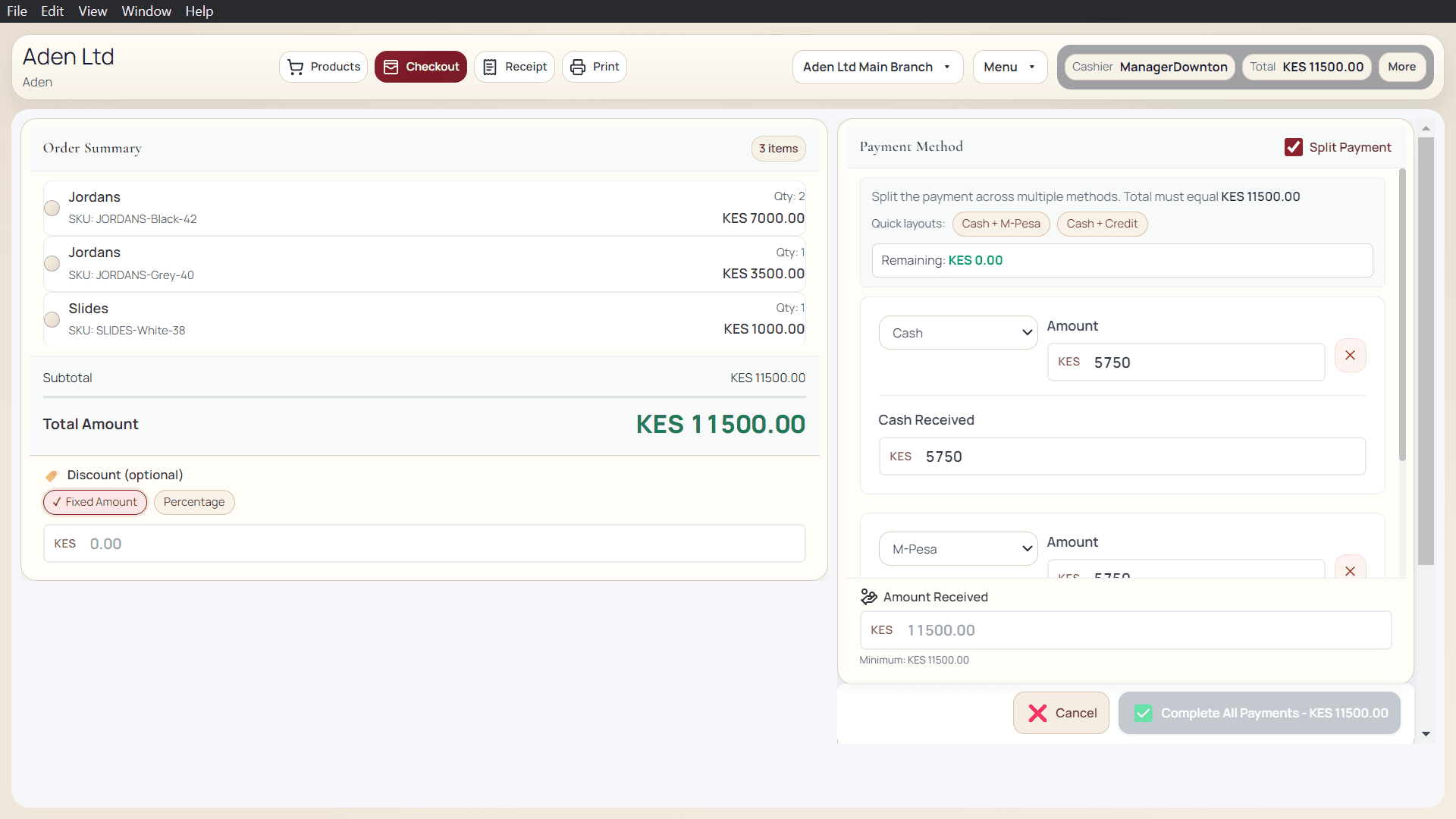The image size is (1456, 819).
Task: Click the Cashier ManagerDownton badge
Action: point(1150,67)
